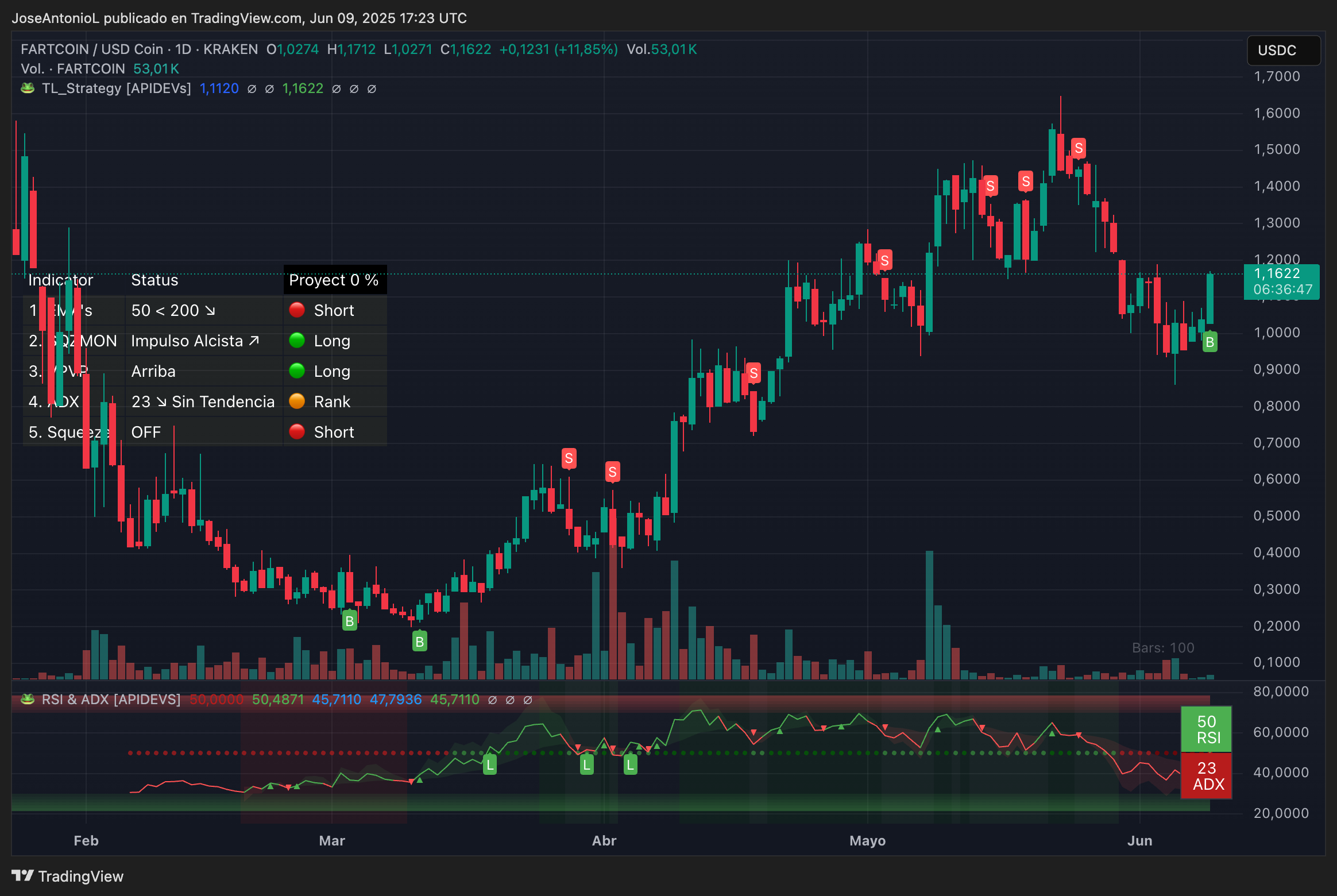Click the '23 Sin Tendencia' status cell
Screen dimensions: 1337x896
(x=204, y=401)
